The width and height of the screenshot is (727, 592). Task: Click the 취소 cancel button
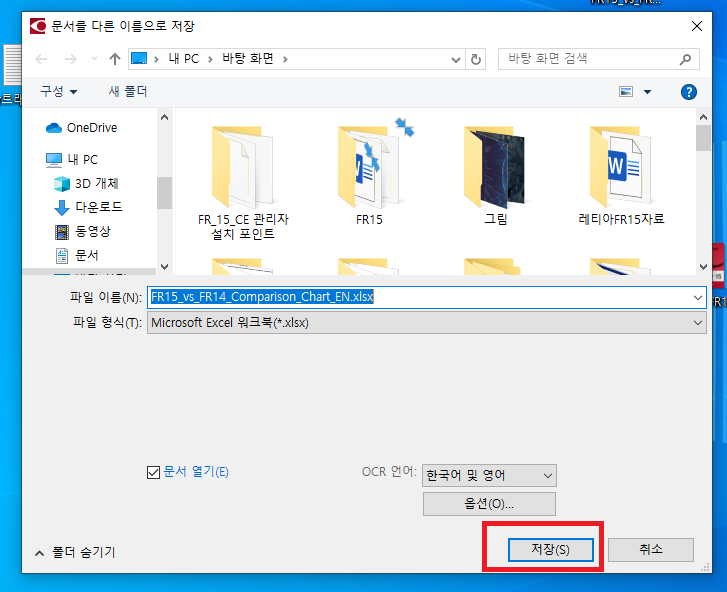[651, 550]
